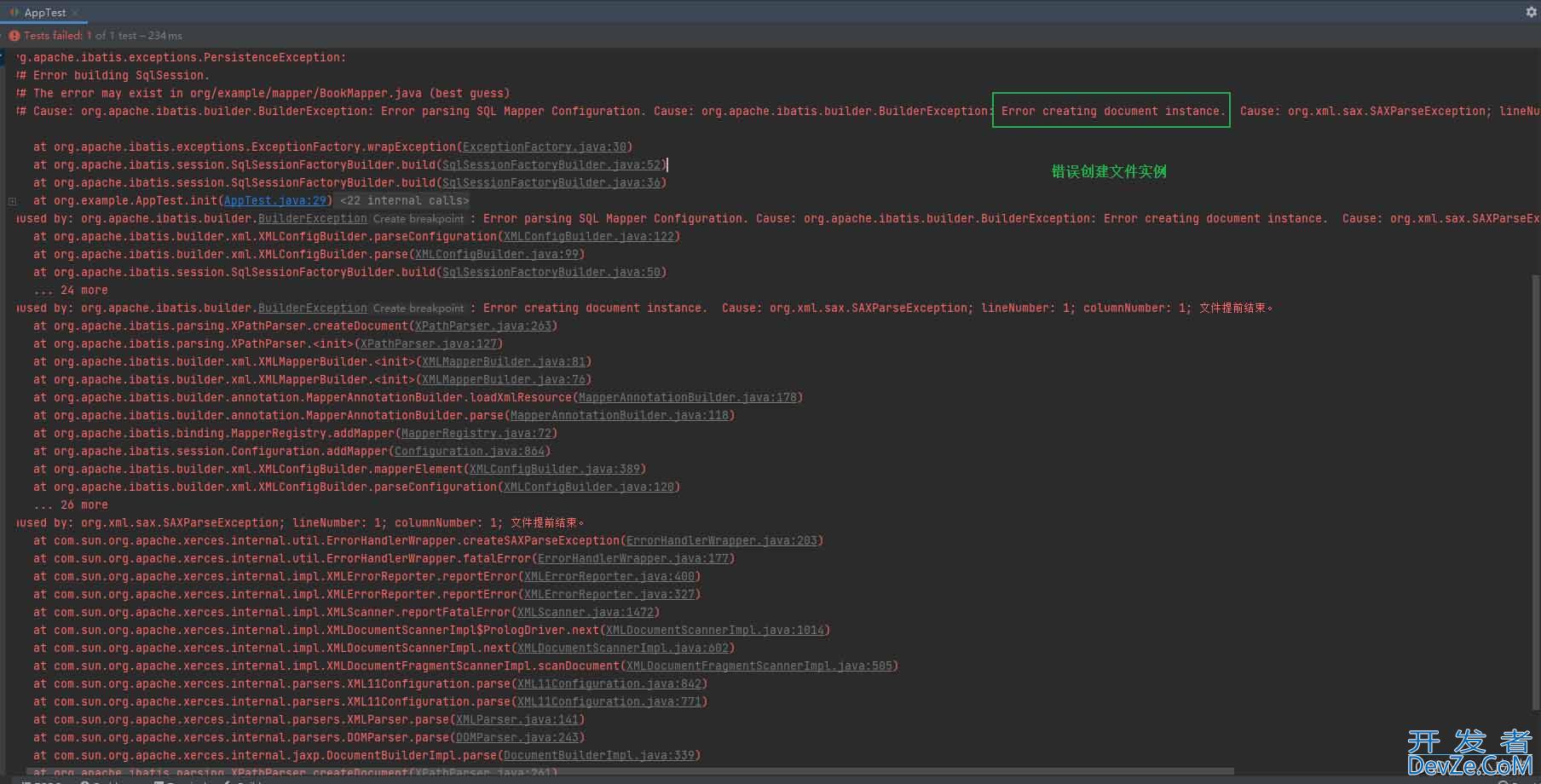Viewport: 1541px width, 784px height.
Task: Click the '... 26 more' line
Action: [x=71, y=505]
